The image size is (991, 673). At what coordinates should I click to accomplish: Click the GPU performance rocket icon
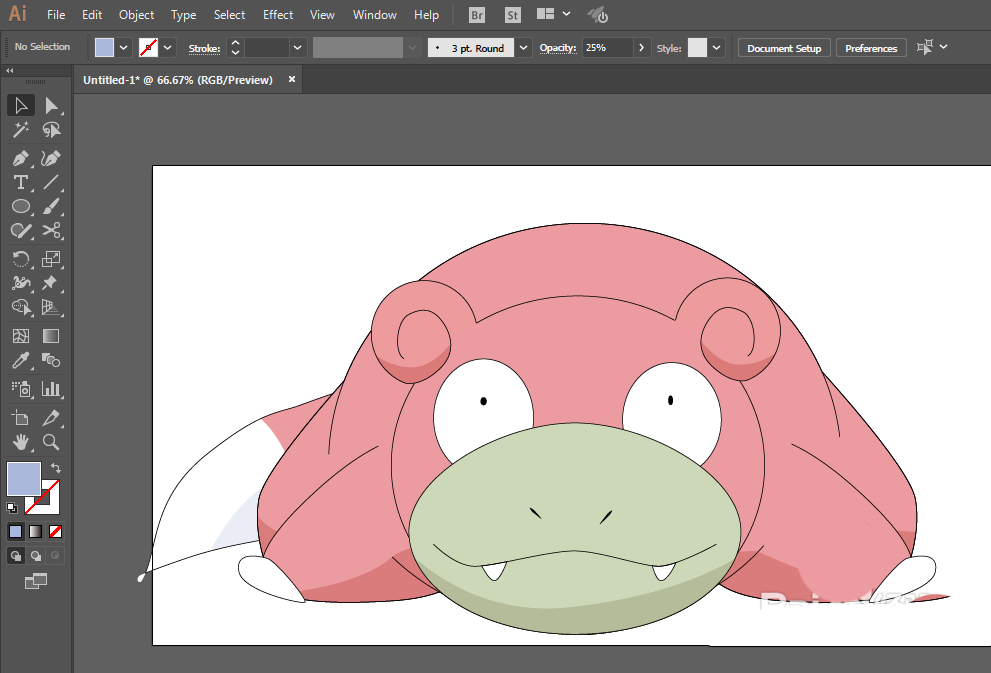pos(597,15)
